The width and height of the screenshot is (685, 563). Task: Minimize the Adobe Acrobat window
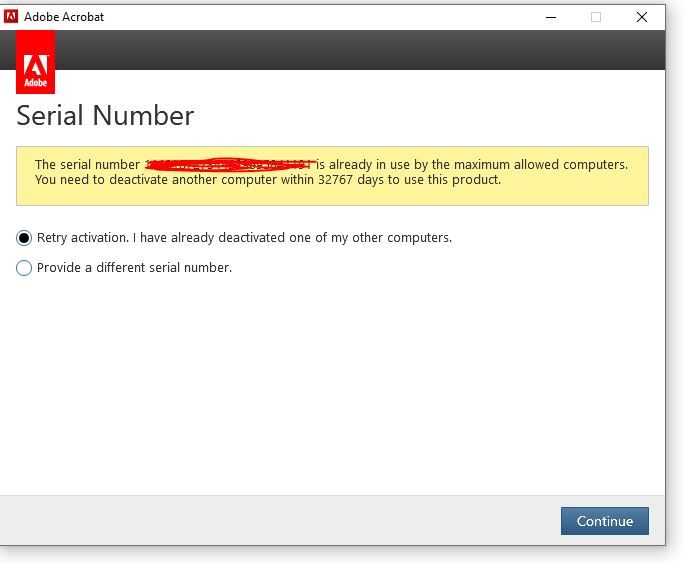point(551,17)
